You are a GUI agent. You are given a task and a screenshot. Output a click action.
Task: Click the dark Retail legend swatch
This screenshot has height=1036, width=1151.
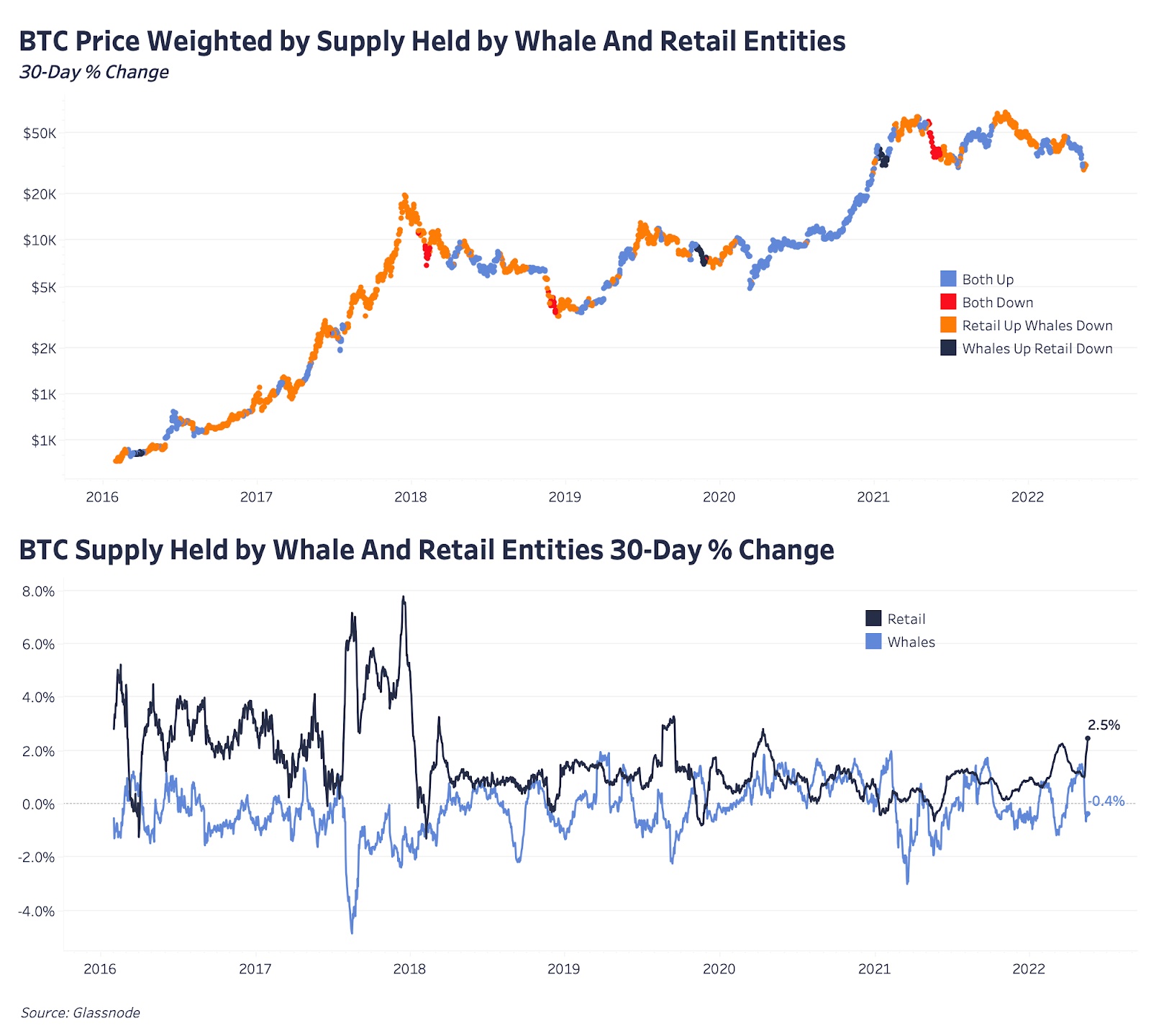873,619
